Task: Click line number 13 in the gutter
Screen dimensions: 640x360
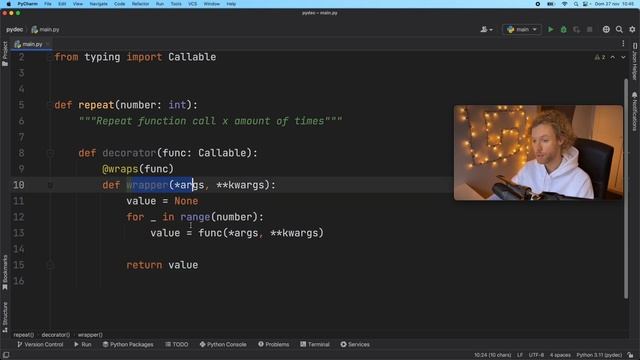Action: [19, 233]
